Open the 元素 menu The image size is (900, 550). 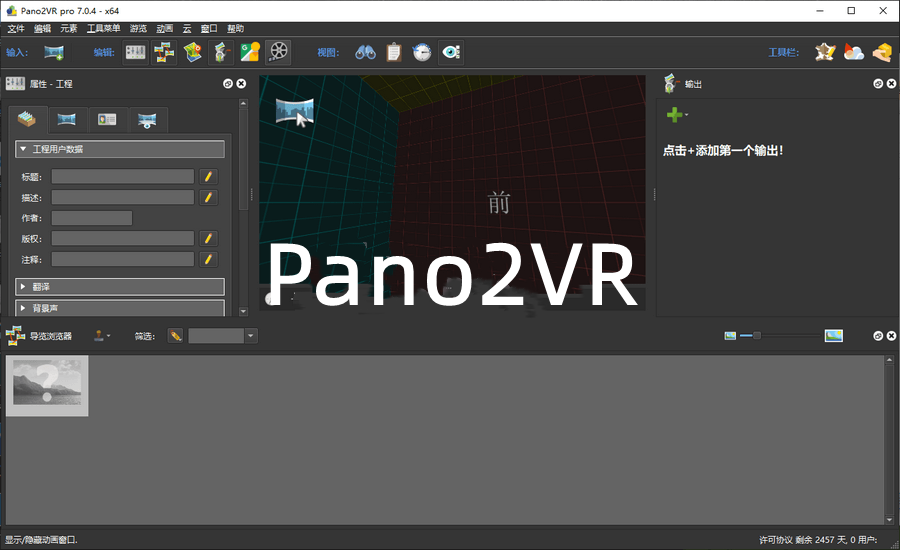pyautogui.click(x=69, y=29)
